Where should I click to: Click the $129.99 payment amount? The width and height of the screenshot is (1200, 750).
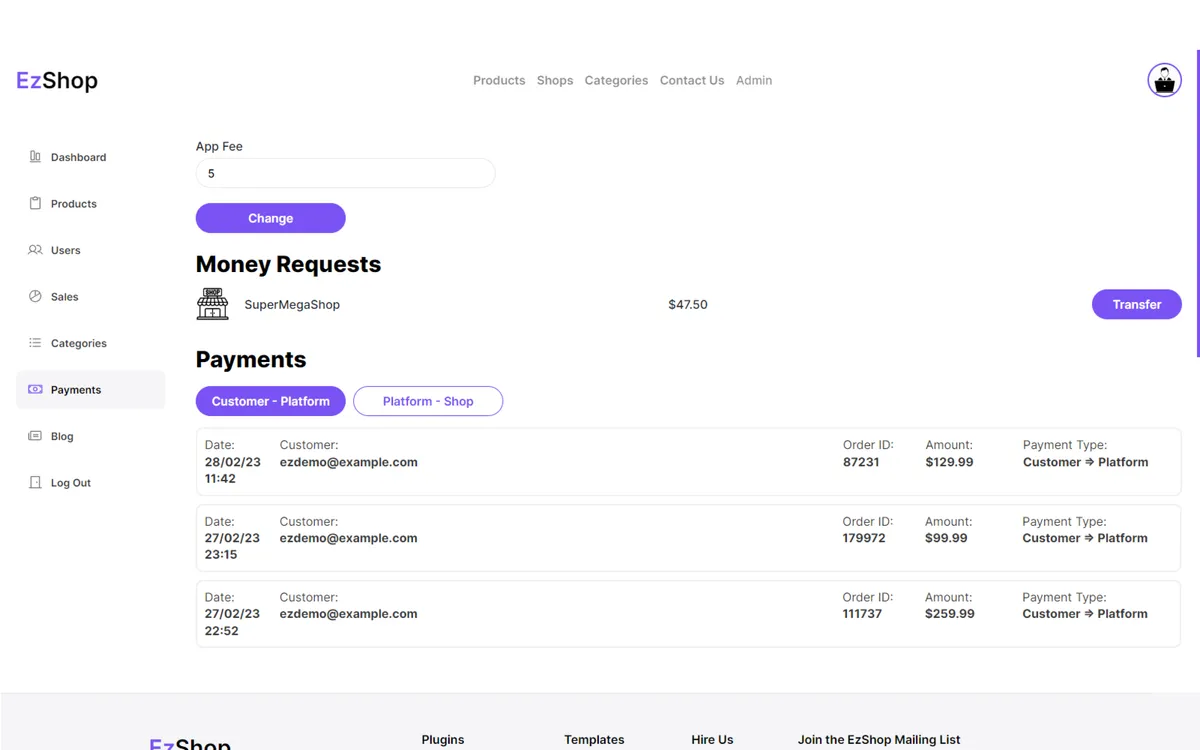click(x=949, y=462)
